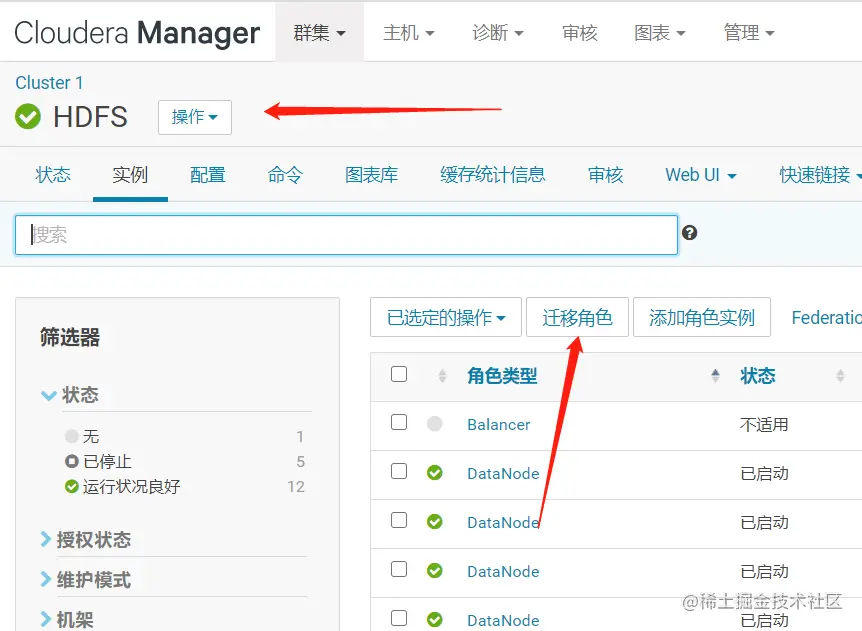
Task: Open the Cluster 1 breadcrumb link
Action: click(x=49, y=82)
